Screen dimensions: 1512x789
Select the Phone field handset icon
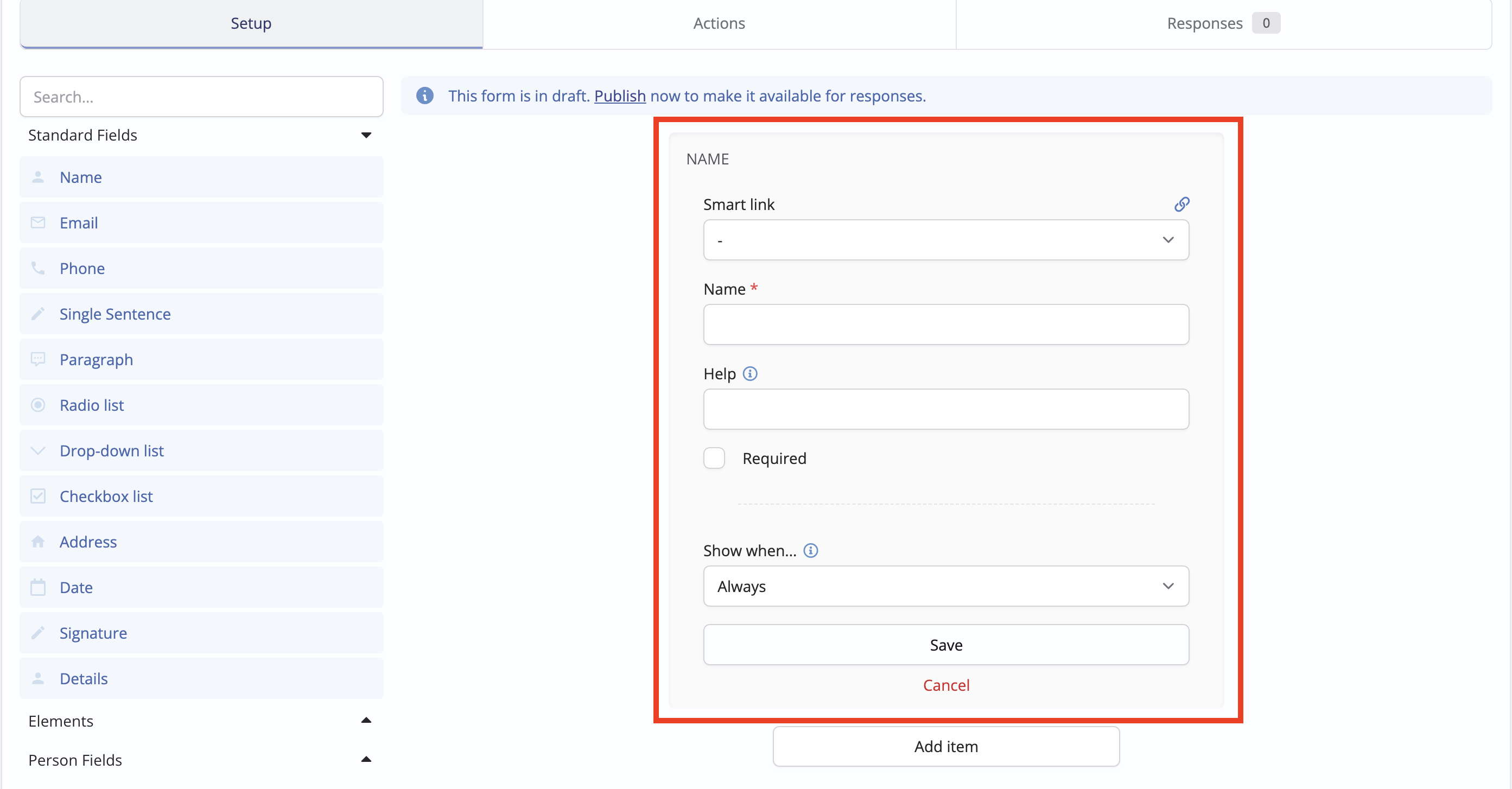click(x=38, y=268)
